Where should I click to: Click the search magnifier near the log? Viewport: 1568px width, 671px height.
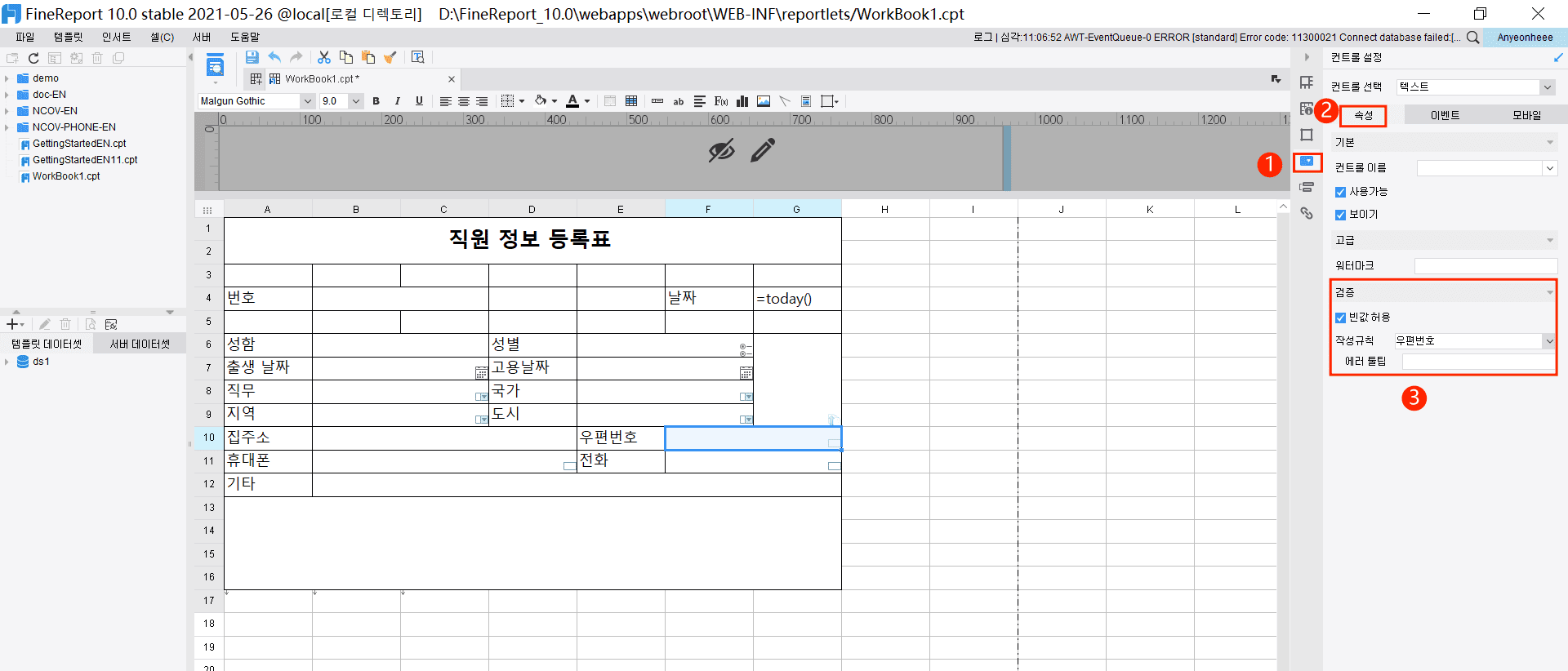click(x=1473, y=37)
